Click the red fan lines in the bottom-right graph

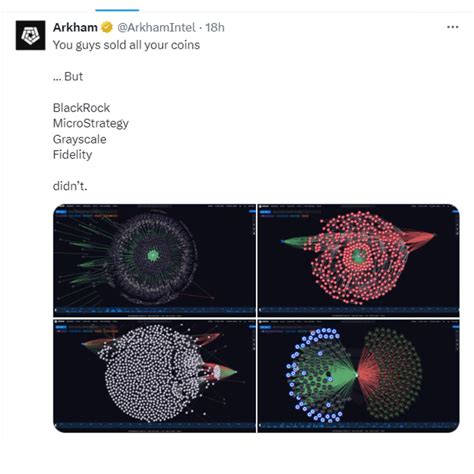[369, 373]
